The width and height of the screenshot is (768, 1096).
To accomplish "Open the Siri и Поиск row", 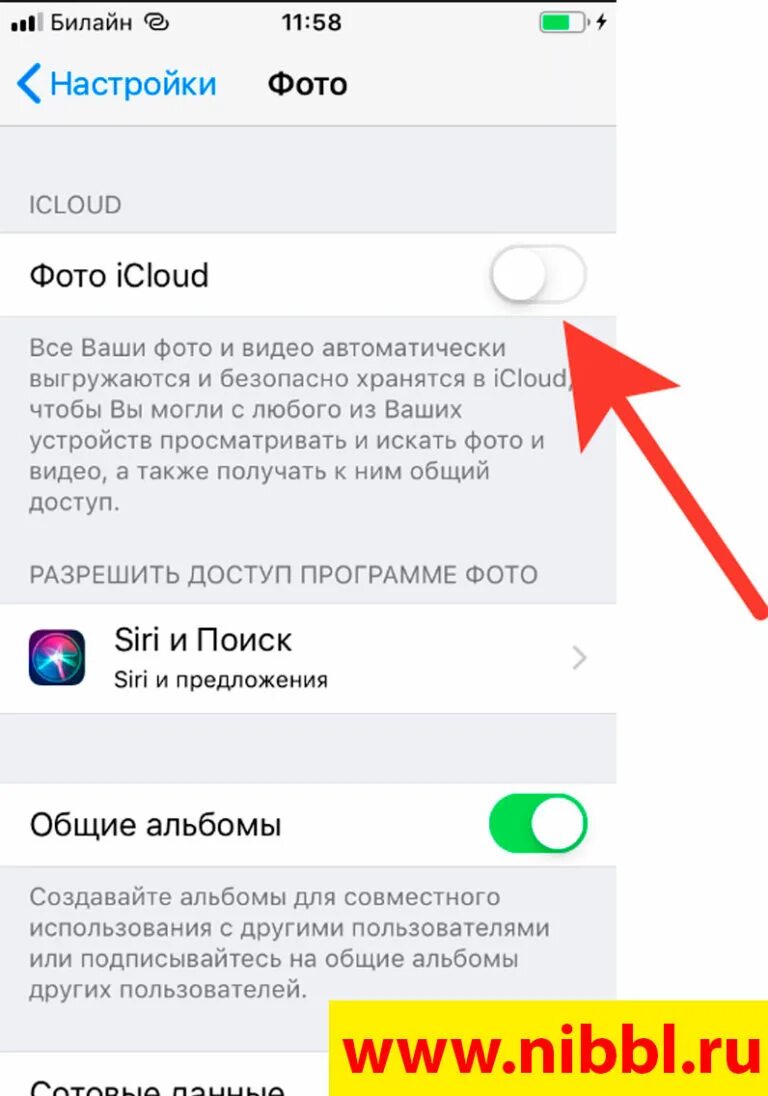I will tap(307, 658).
